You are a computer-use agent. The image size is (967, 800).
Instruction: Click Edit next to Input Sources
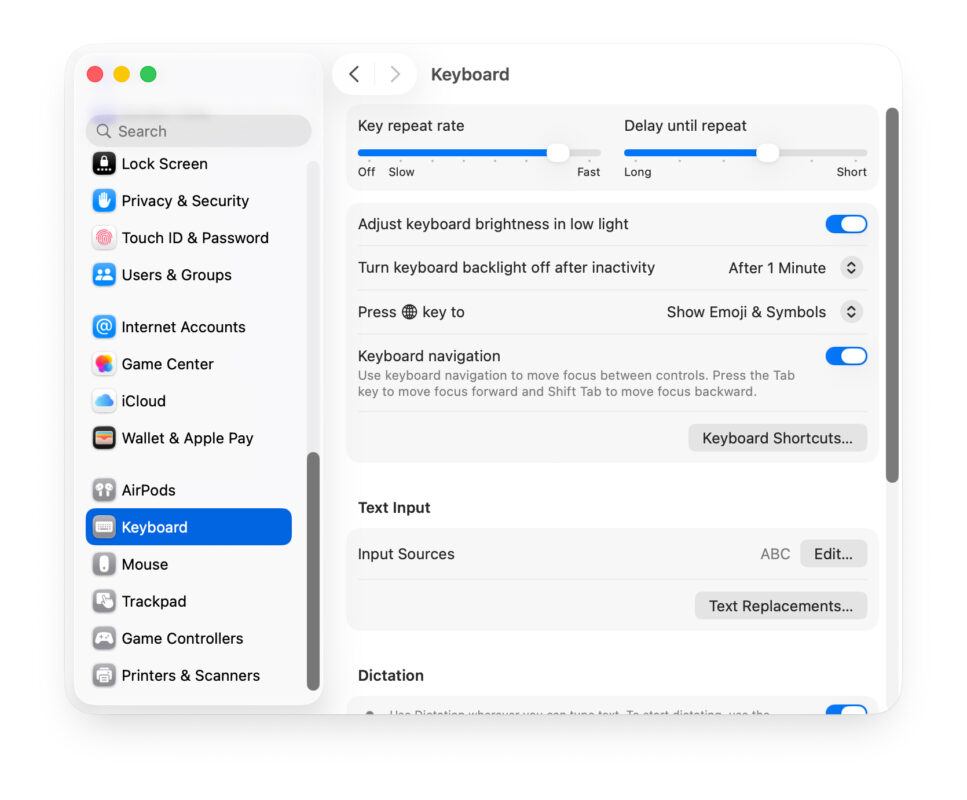click(833, 553)
